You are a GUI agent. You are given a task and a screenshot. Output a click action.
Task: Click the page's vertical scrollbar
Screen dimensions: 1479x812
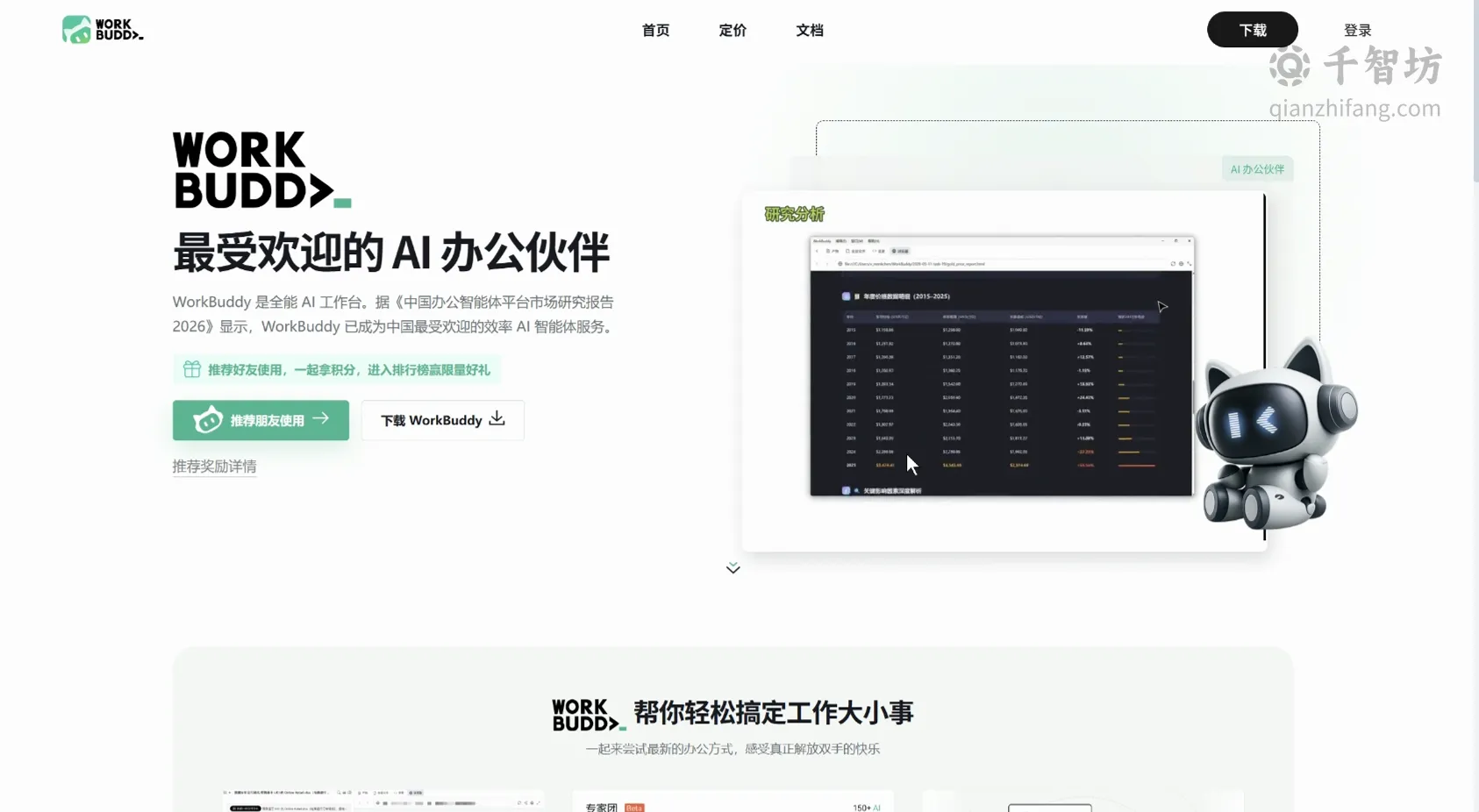point(1475,91)
